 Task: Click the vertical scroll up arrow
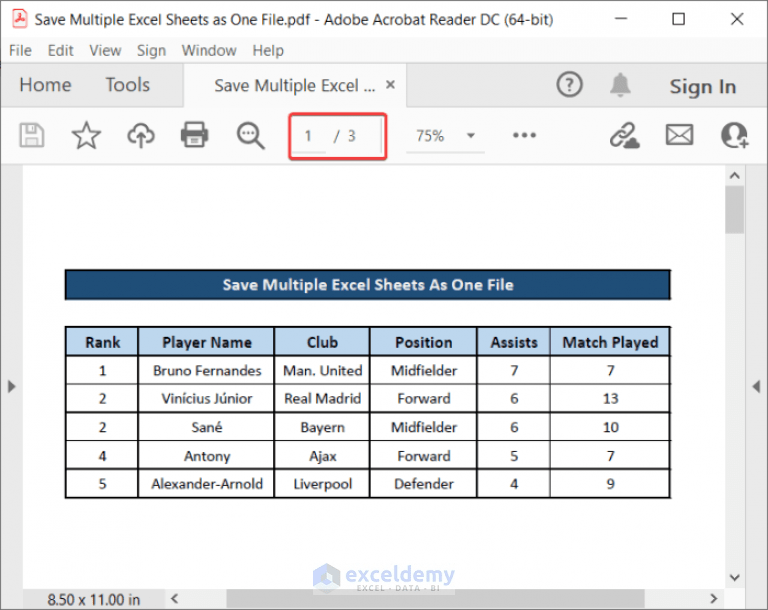735,175
